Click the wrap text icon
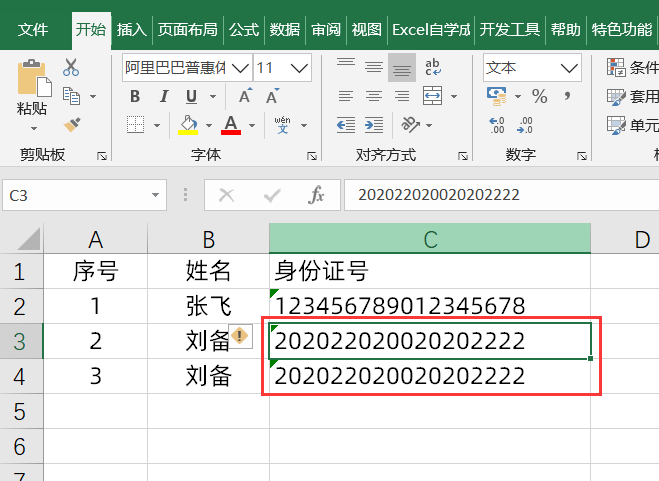The width and height of the screenshot is (659, 481). tap(433, 68)
